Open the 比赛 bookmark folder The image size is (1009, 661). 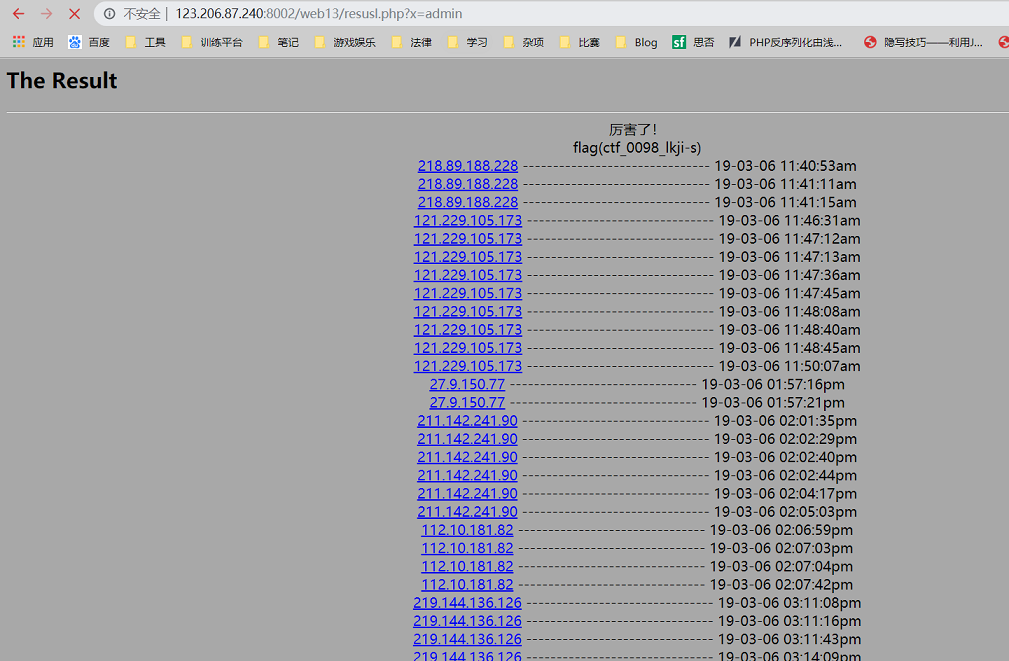point(580,42)
